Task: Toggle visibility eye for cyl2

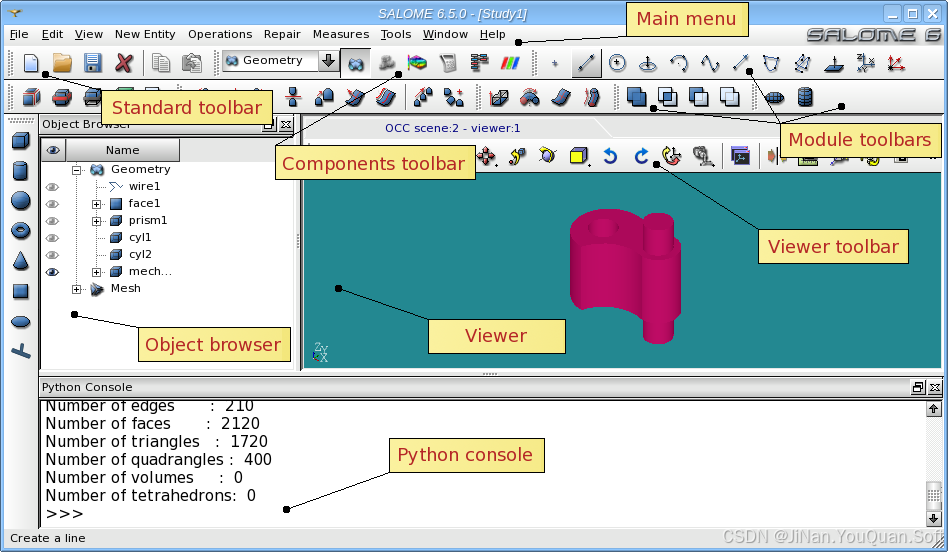Action: tap(53, 255)
